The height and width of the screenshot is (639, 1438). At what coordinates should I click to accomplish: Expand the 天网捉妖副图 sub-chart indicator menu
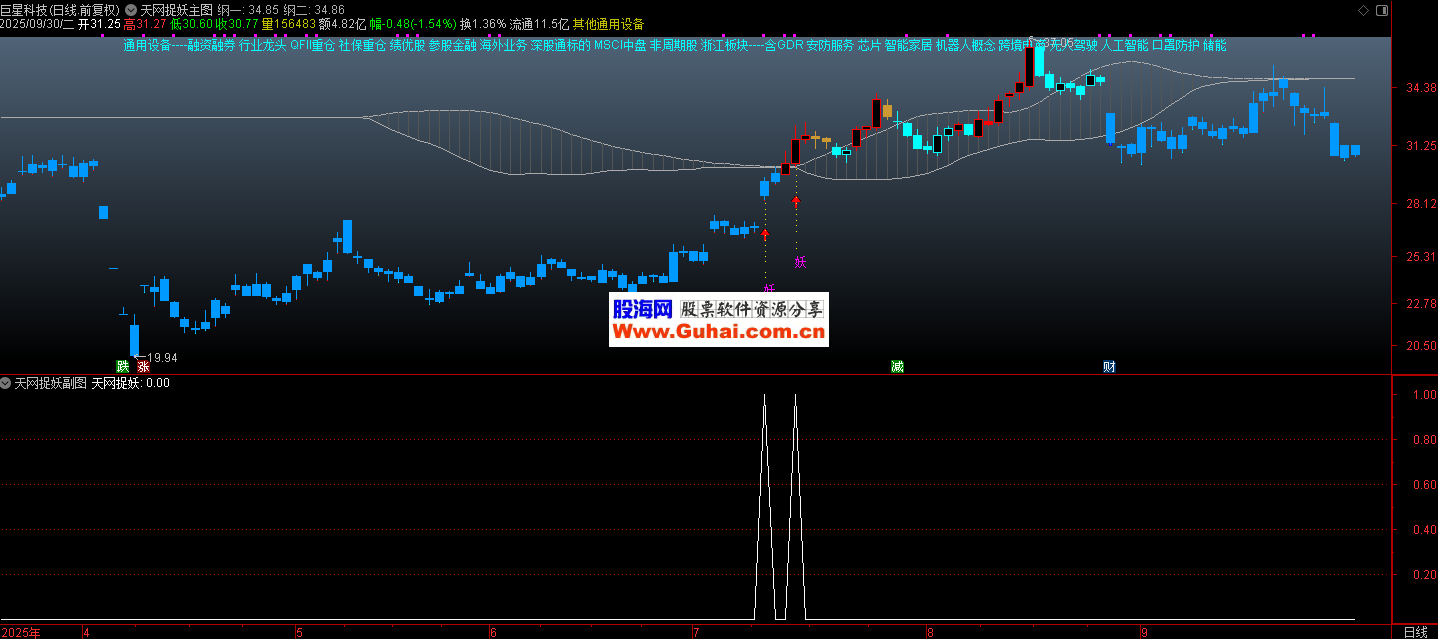pos(6,383)
